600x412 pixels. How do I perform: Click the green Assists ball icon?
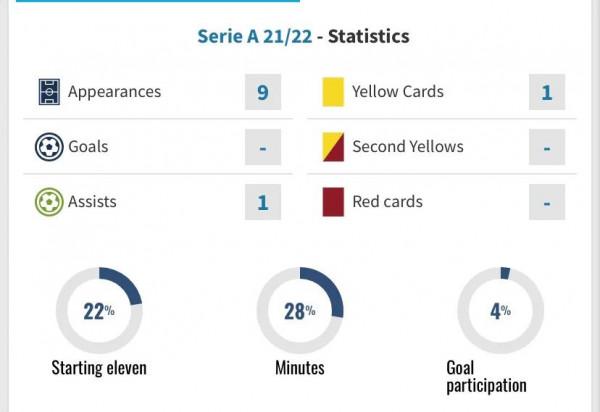point(46,202)
